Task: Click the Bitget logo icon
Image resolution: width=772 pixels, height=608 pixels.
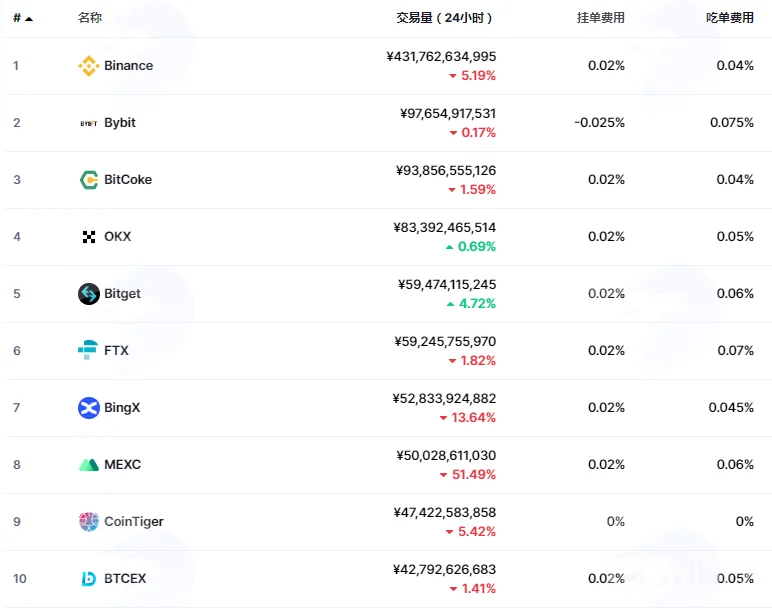Action: [89, 294]
